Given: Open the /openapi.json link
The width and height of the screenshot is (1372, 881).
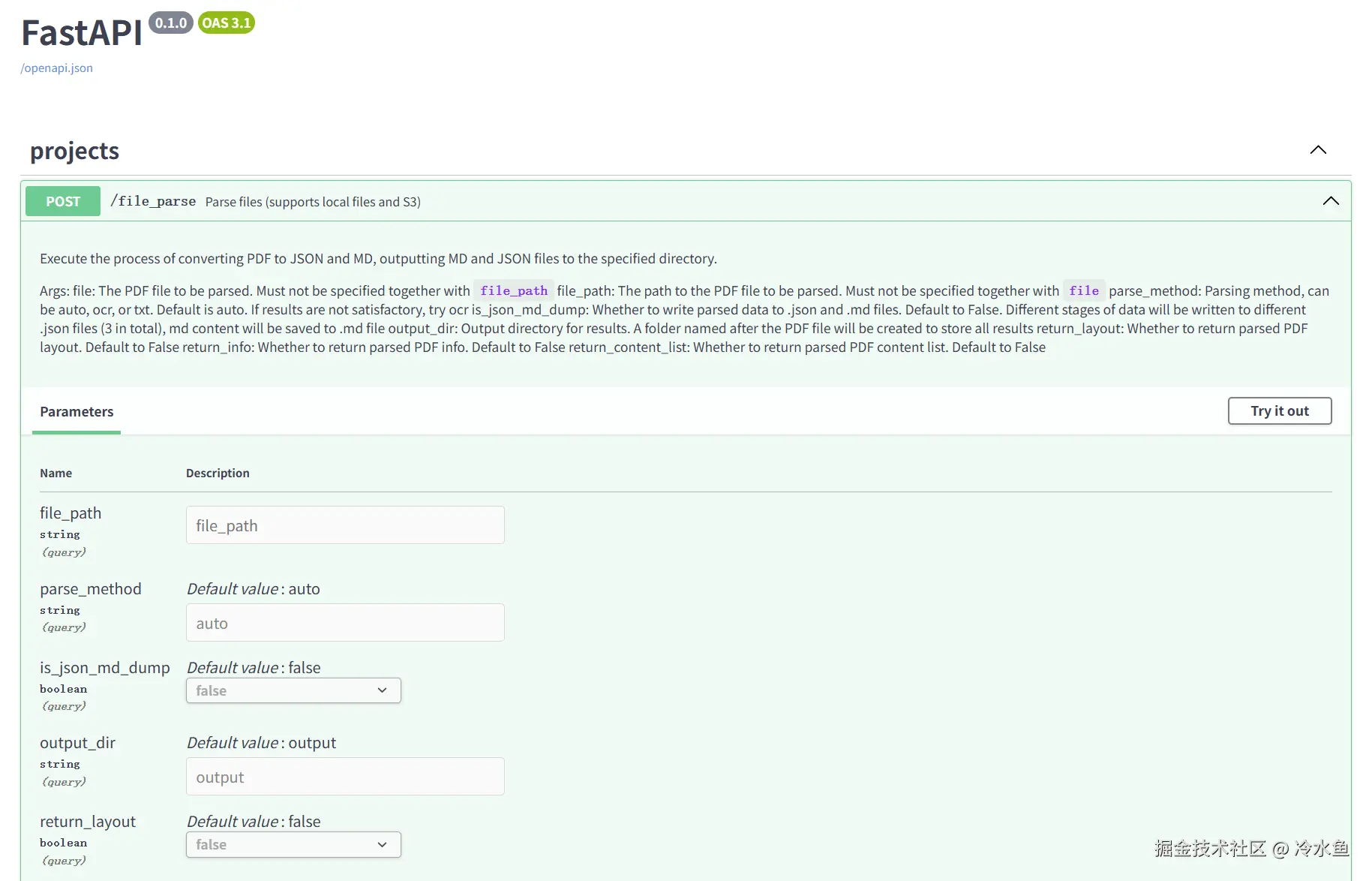Looking at the screenshot, I should tap(57, 68).
